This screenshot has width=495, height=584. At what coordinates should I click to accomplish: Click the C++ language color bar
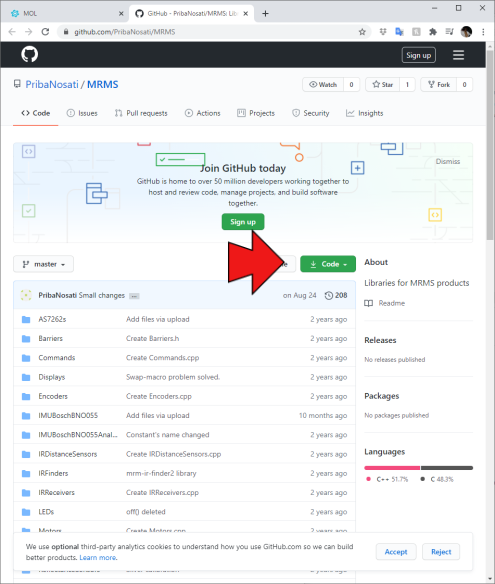coord(392,468)
